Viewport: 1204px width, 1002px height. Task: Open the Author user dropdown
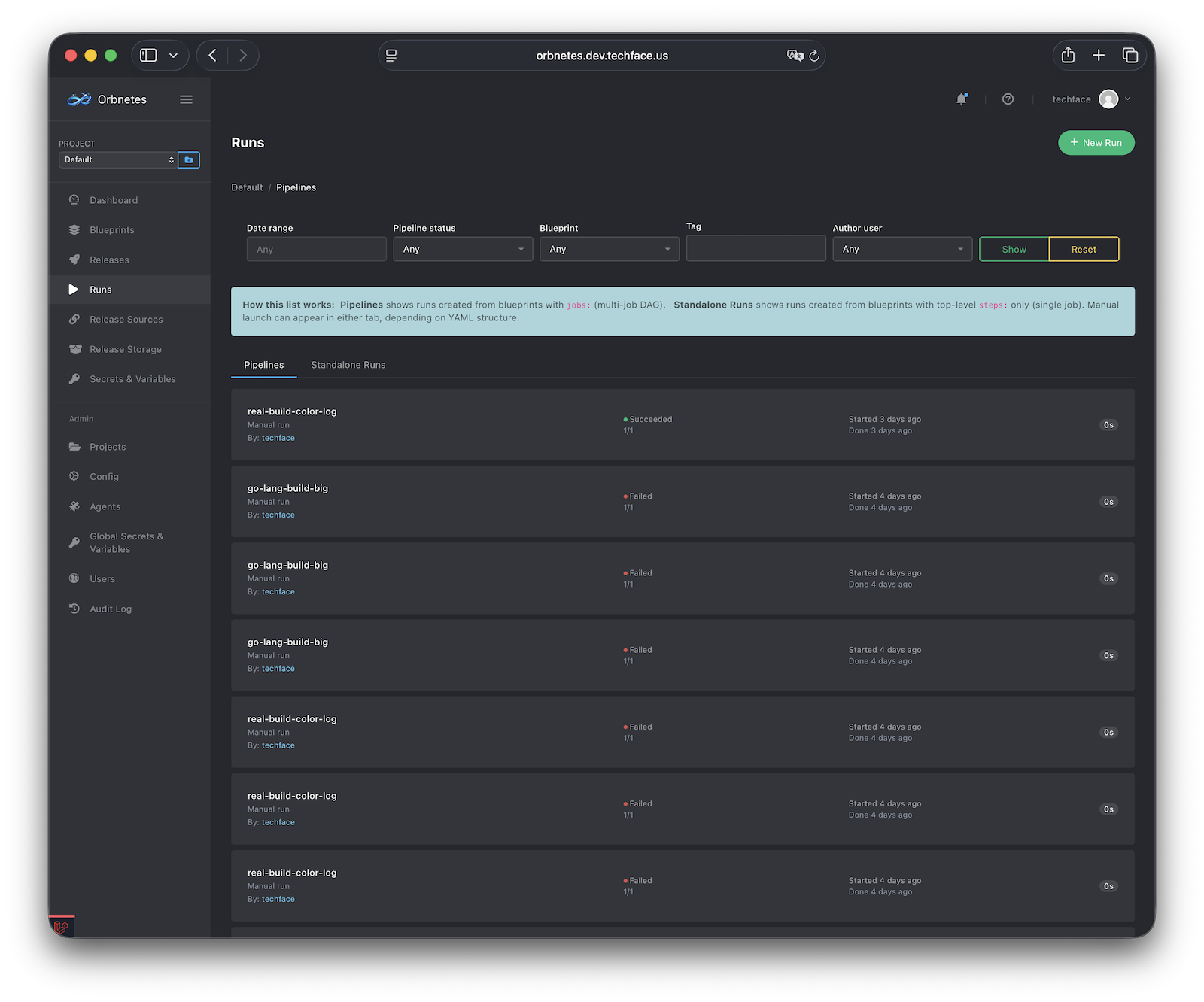[x=902, y=249]
